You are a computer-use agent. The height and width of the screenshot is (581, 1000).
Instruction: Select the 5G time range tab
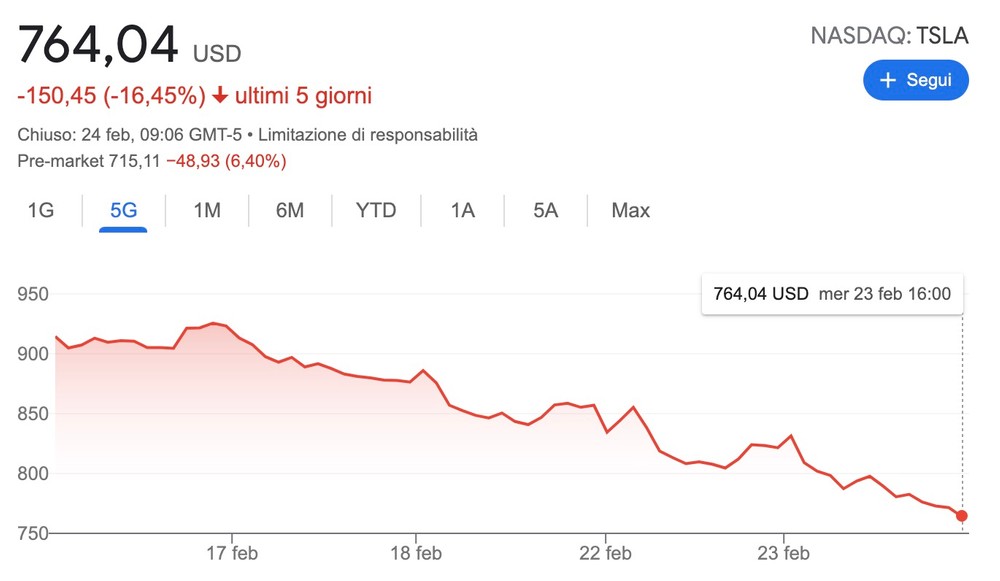tap(123, 210)
